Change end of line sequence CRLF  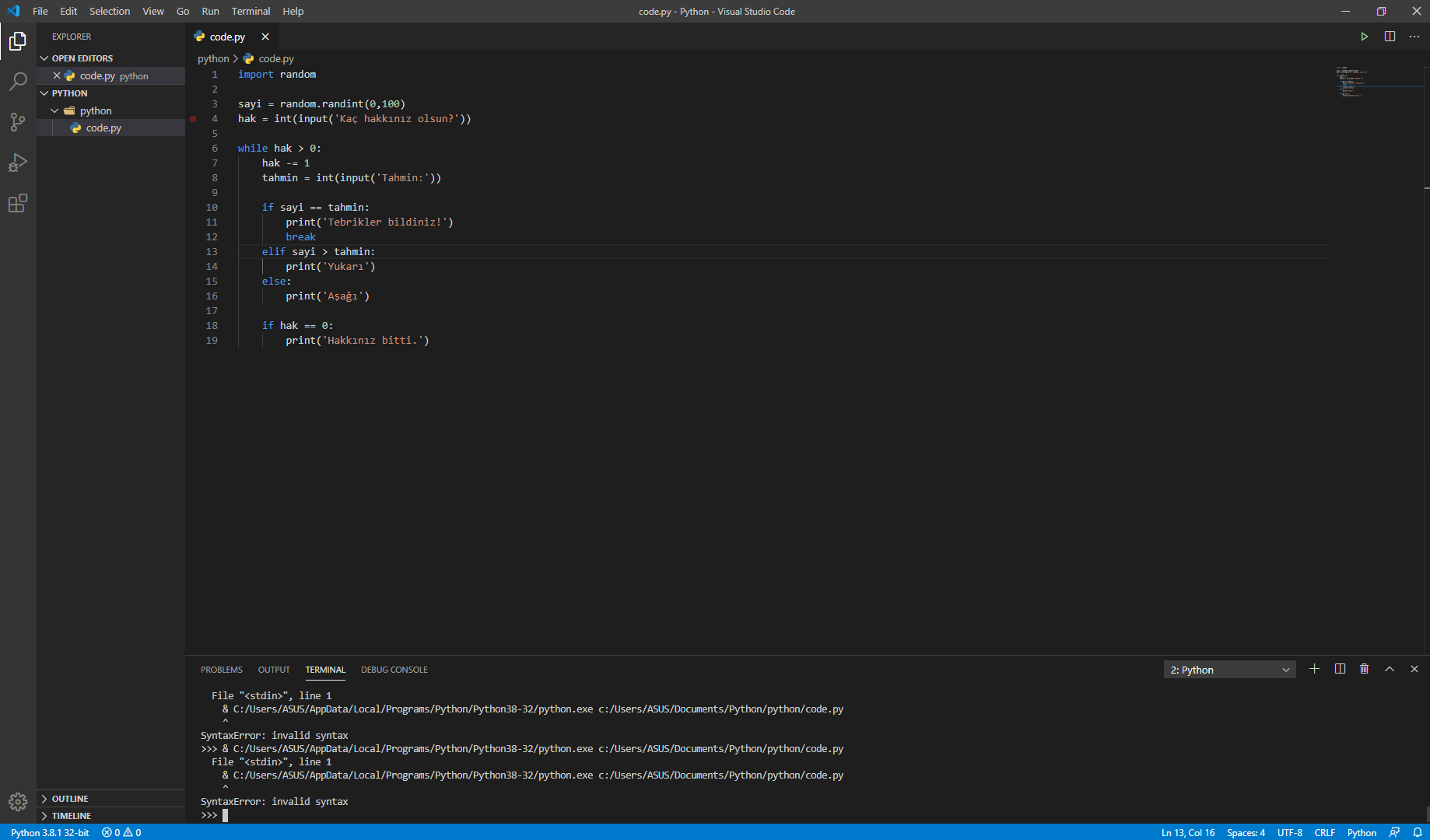coord(1325,832)
